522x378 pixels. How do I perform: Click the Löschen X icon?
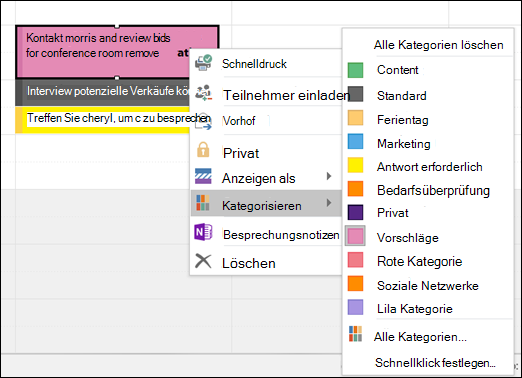(203, 261)
